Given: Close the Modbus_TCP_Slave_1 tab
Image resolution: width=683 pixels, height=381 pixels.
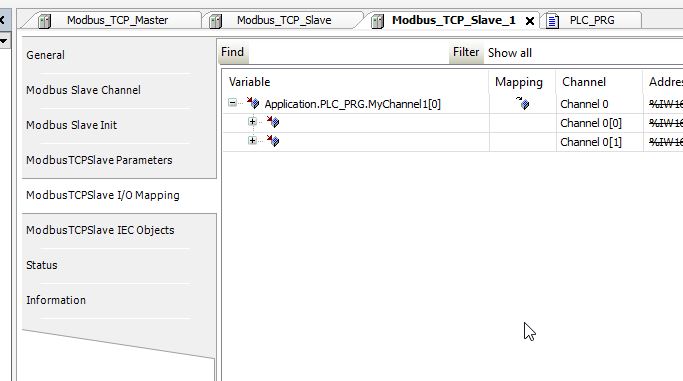Looking at the screenshot, I should tap(530, 21).
